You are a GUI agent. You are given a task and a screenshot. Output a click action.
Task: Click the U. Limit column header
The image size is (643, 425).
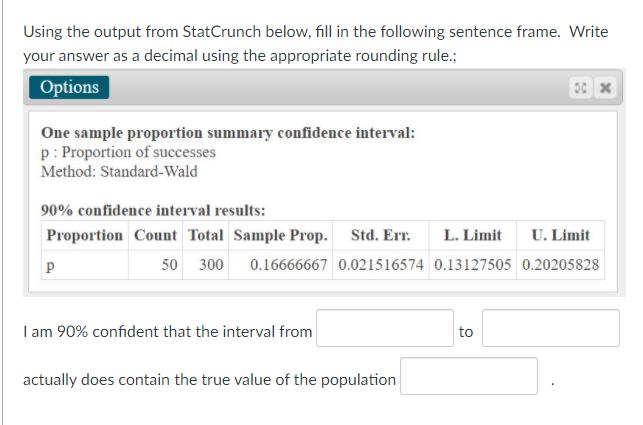[x=560, y=235]
